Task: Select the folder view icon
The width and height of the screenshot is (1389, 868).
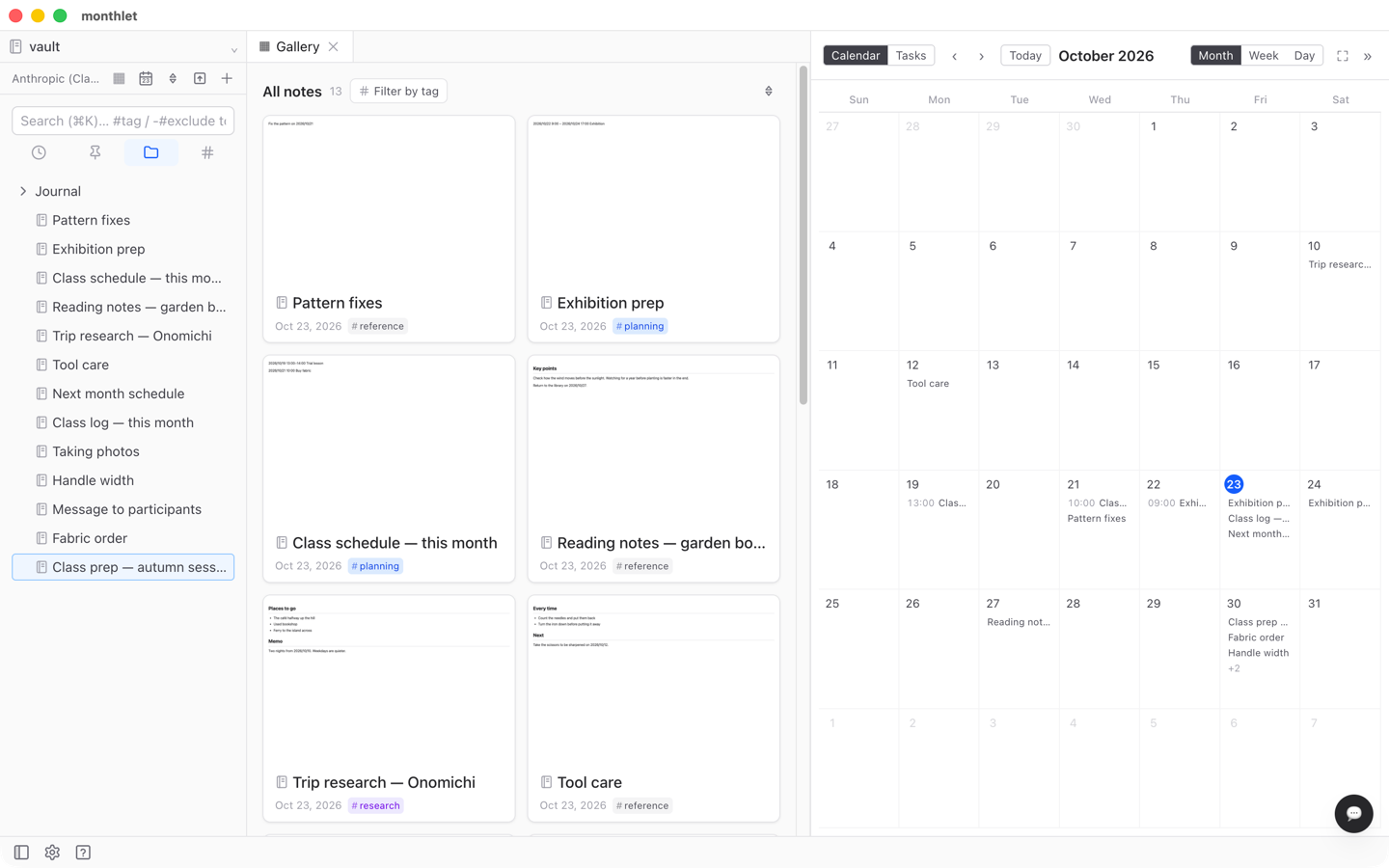Action: [x=151, y=152]
